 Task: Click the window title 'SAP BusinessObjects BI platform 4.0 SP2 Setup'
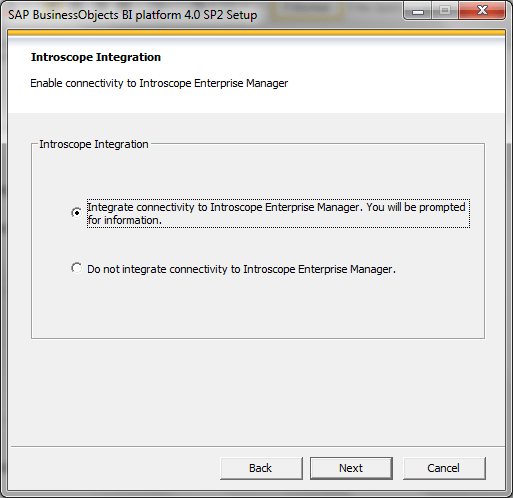(x=133, y=15)
